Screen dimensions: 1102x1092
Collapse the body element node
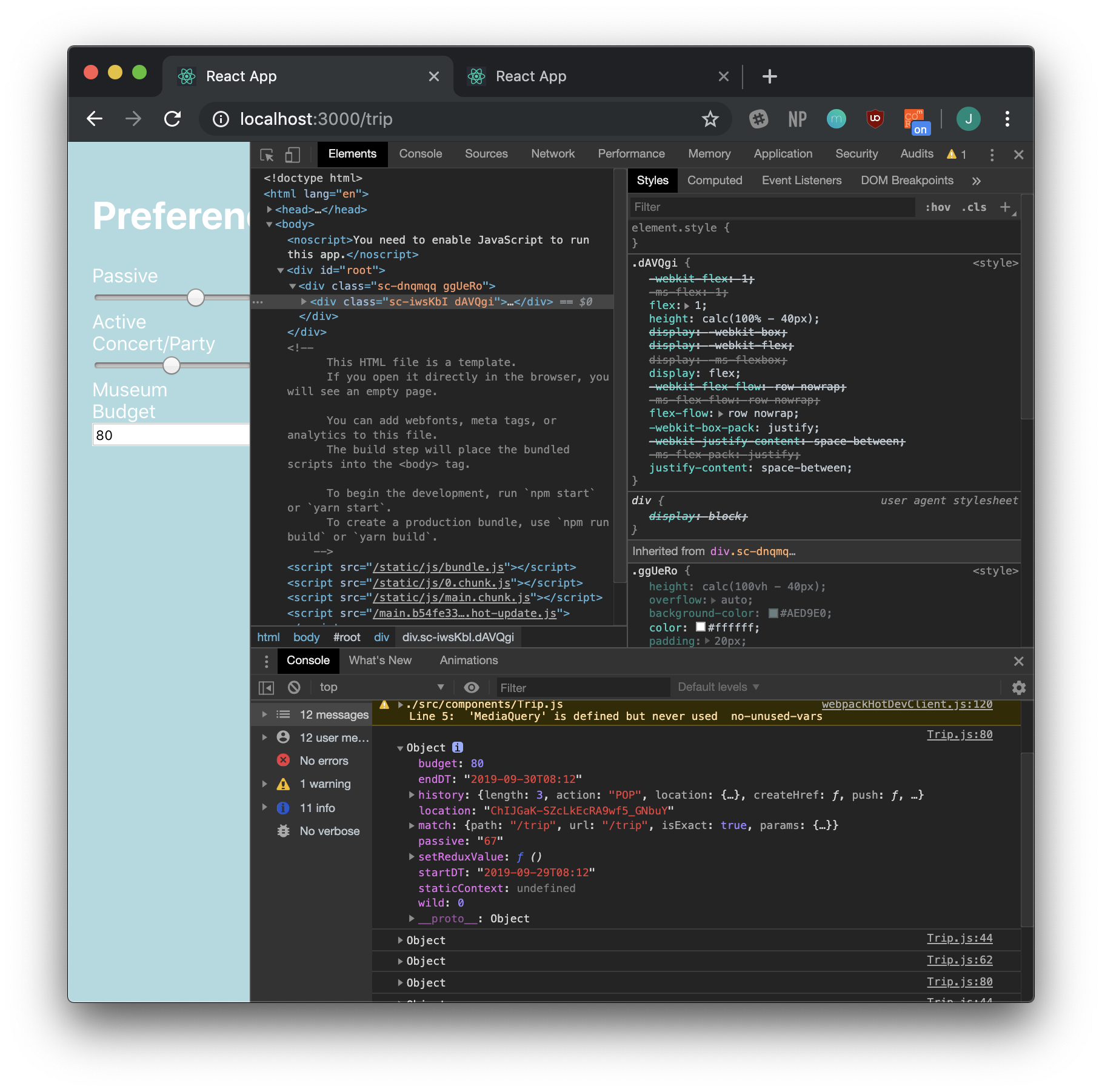270,225
